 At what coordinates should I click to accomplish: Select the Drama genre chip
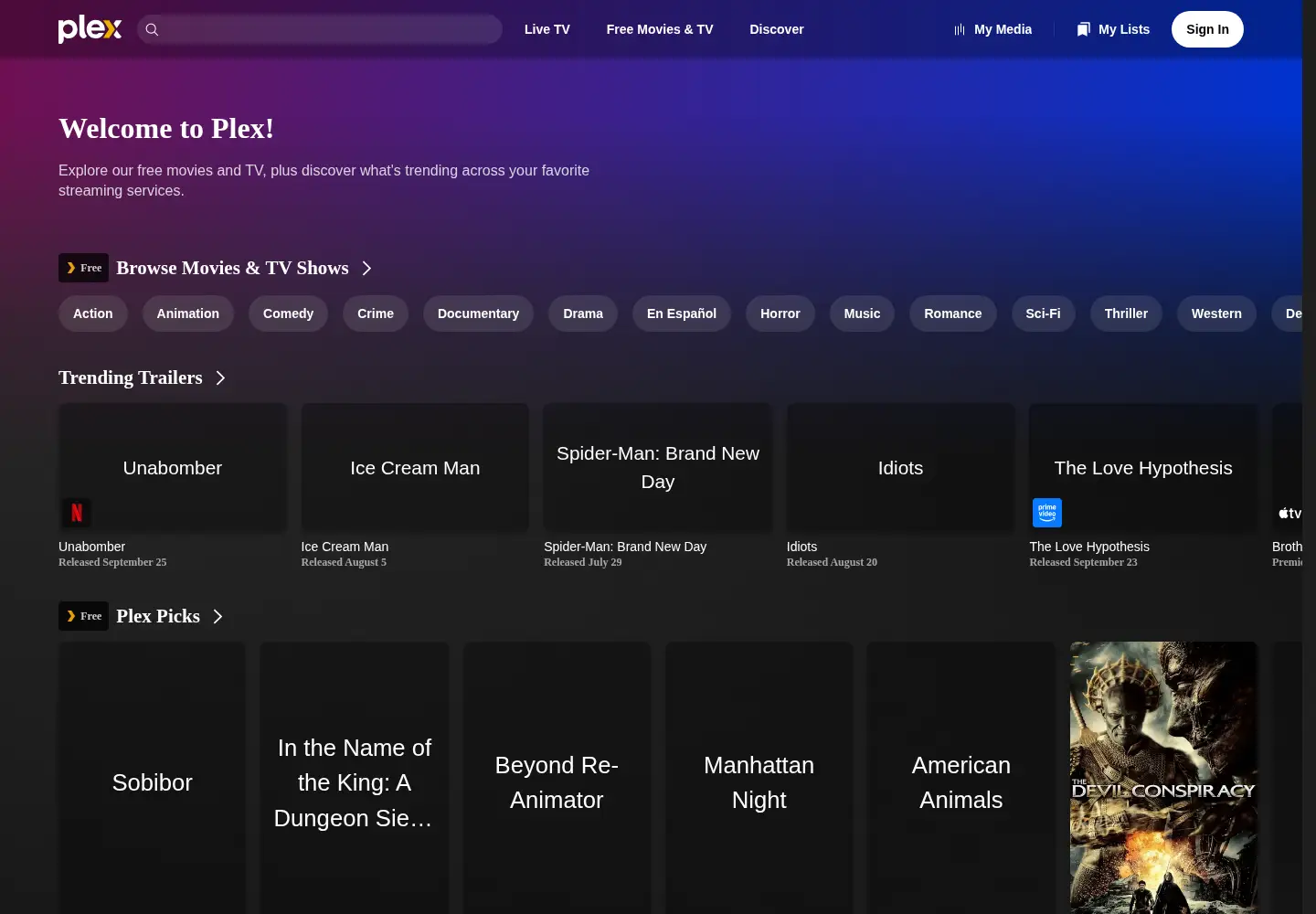(x=583, y=314)
